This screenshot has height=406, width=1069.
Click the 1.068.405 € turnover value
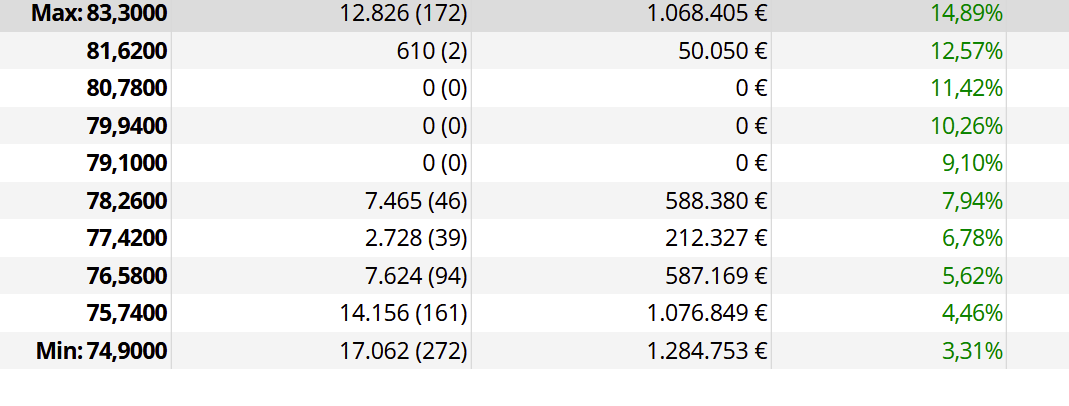(708, 13)
